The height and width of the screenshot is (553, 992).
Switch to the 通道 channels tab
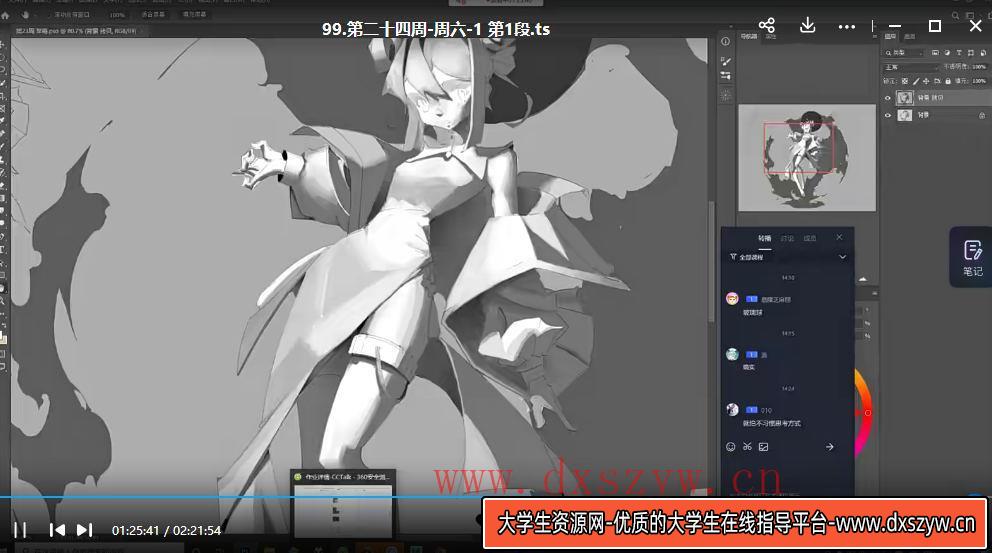909,37
